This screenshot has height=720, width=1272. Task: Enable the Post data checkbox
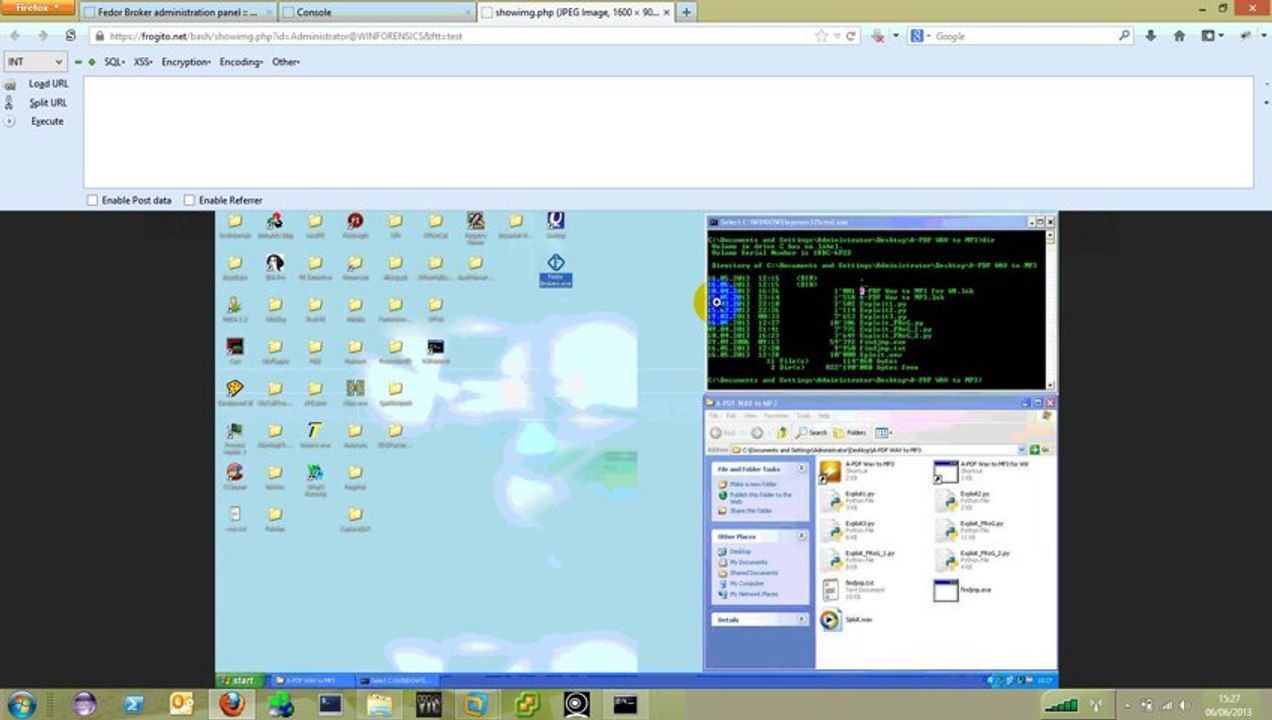92,200
